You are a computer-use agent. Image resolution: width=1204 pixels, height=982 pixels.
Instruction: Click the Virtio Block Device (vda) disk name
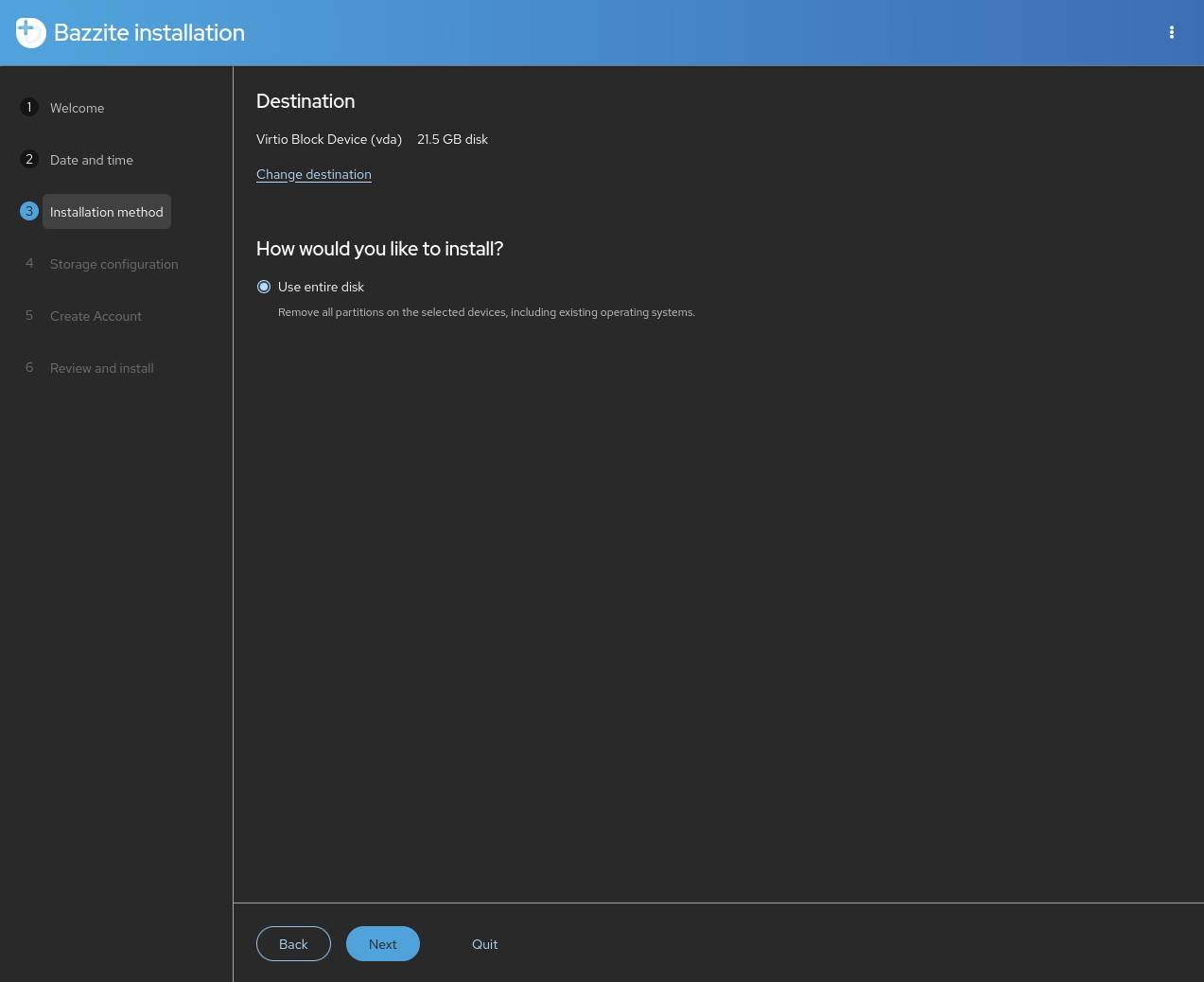click(x=329, y=139)
